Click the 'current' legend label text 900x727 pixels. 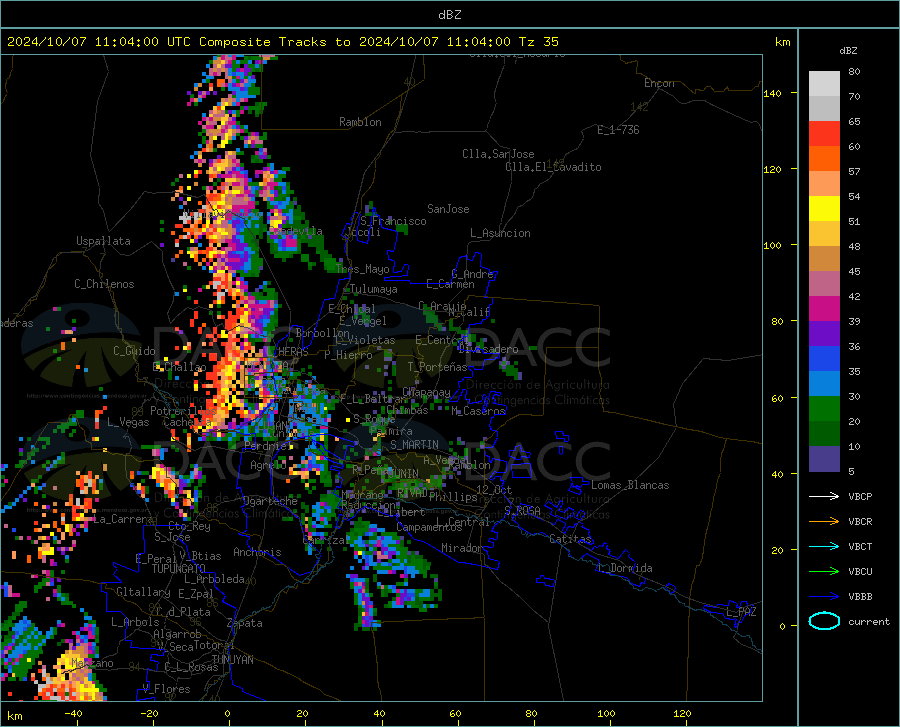(869, 621)
